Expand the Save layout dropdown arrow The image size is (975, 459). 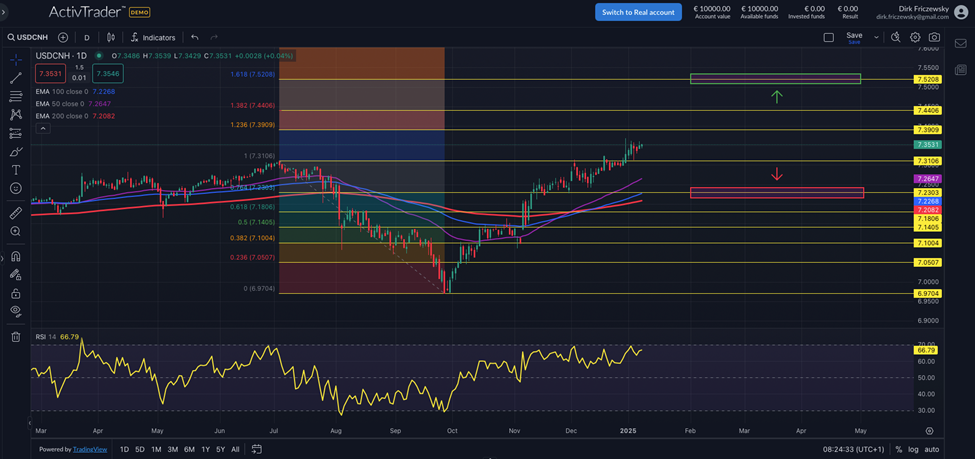tap(876, 37)
